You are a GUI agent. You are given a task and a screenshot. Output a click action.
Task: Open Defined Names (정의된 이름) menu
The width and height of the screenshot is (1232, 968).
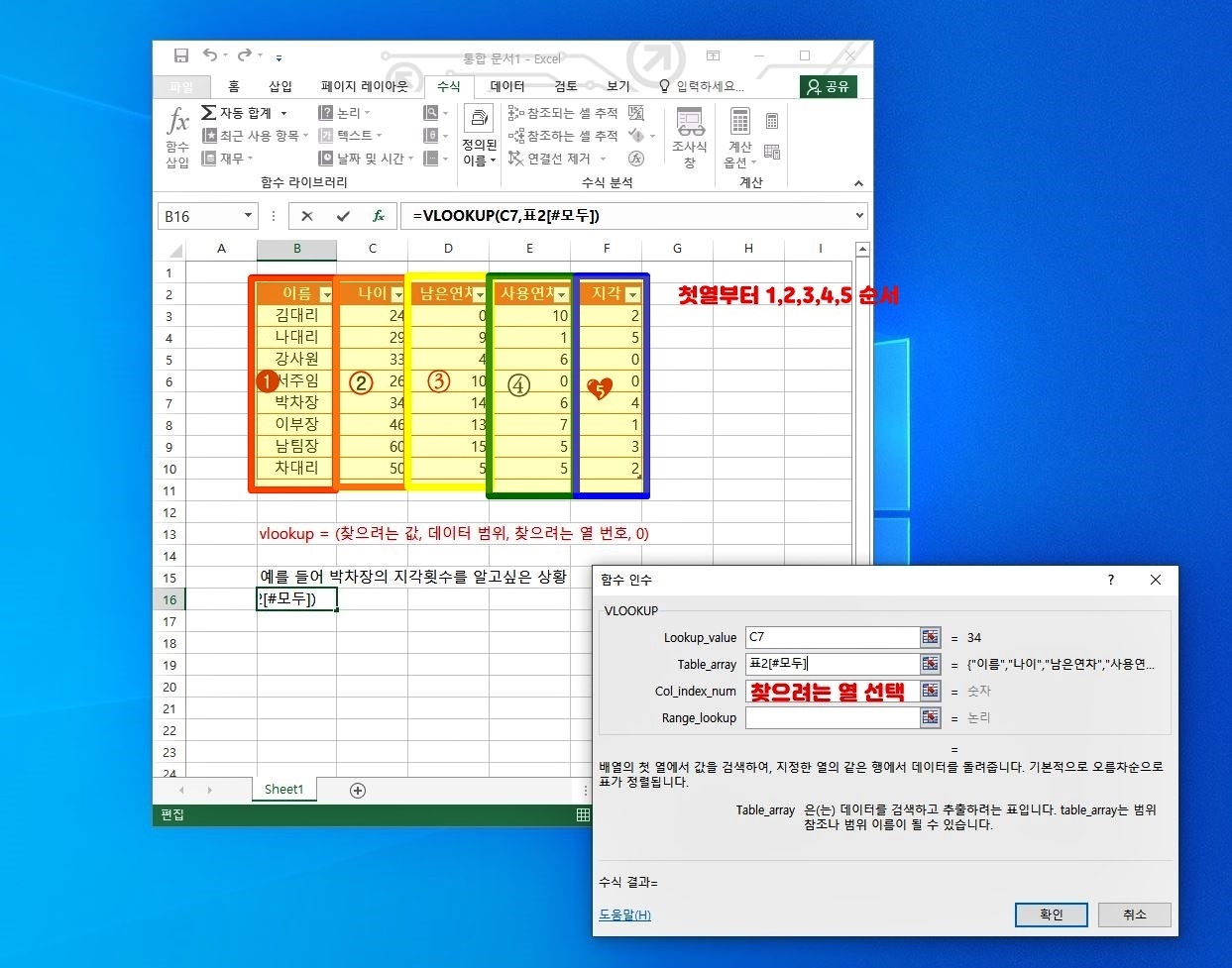(479, 137)
